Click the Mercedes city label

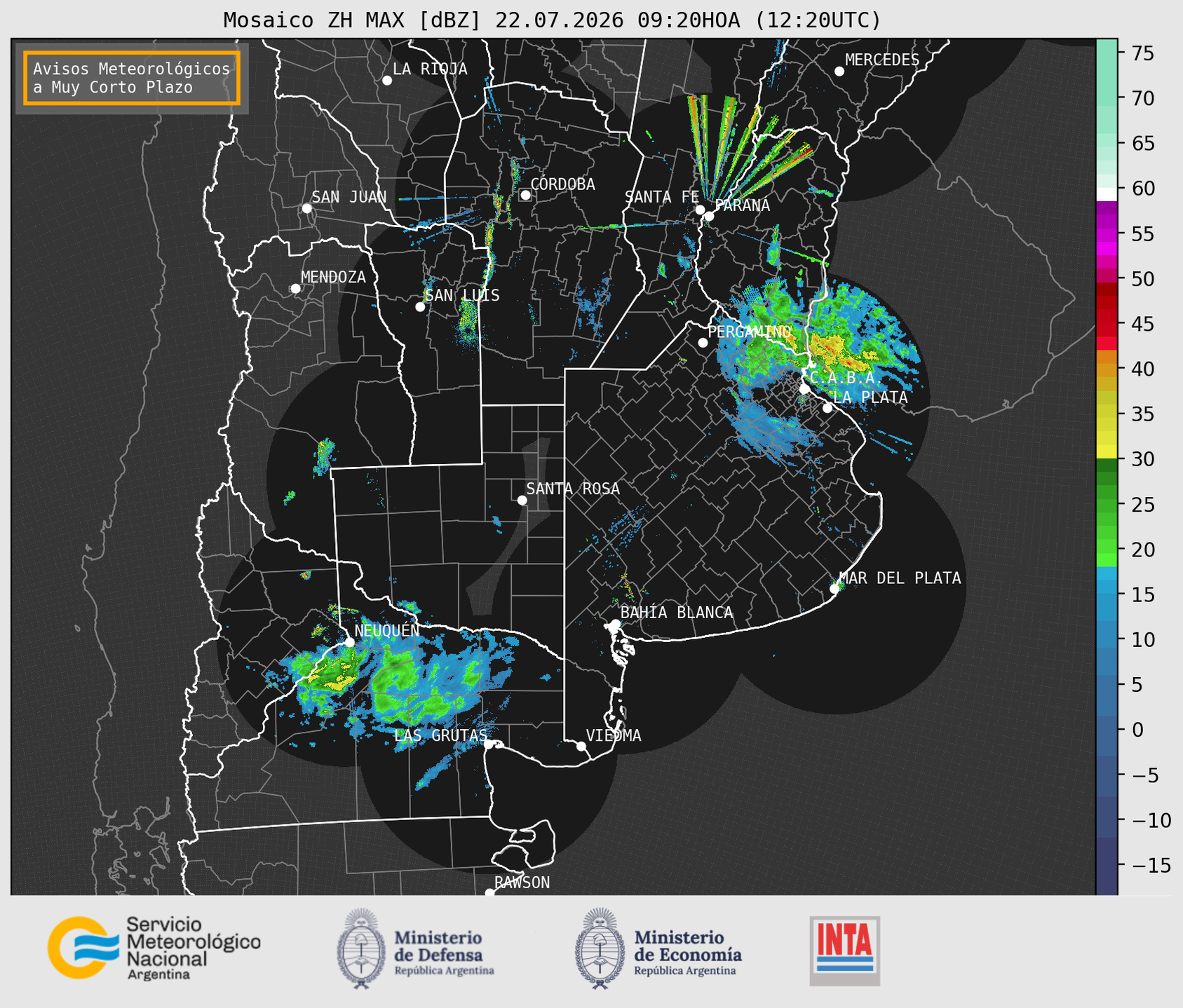(x=882, y=60)
